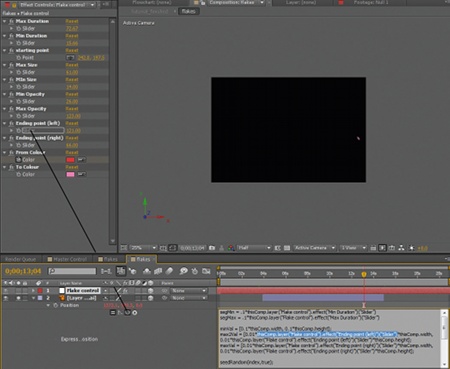The image size is (450, 369).
Task: Click the Draft 3D icon in the timeline
Action: 133,271
